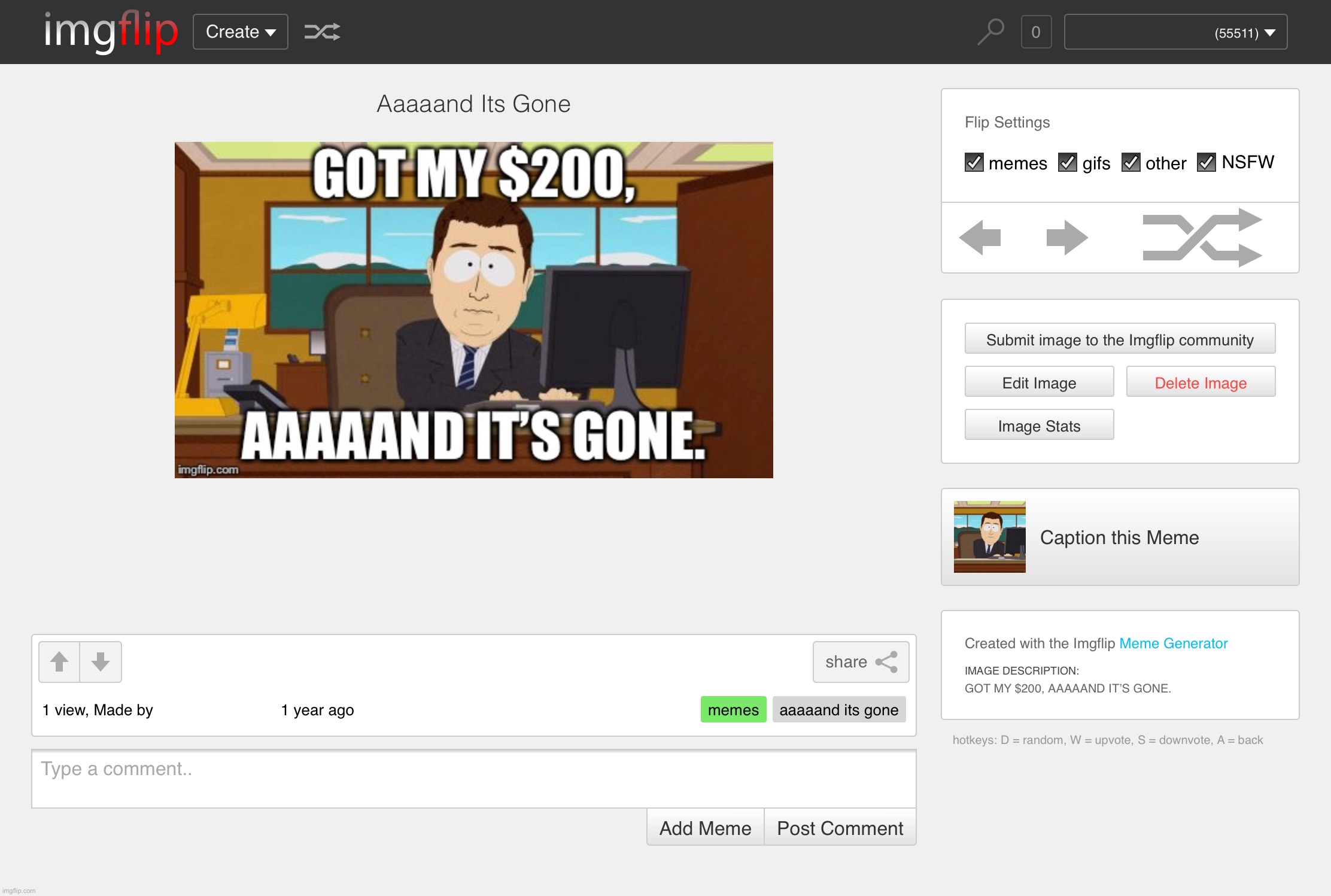Go to the next image with the right arrow

coord(1067,238)
